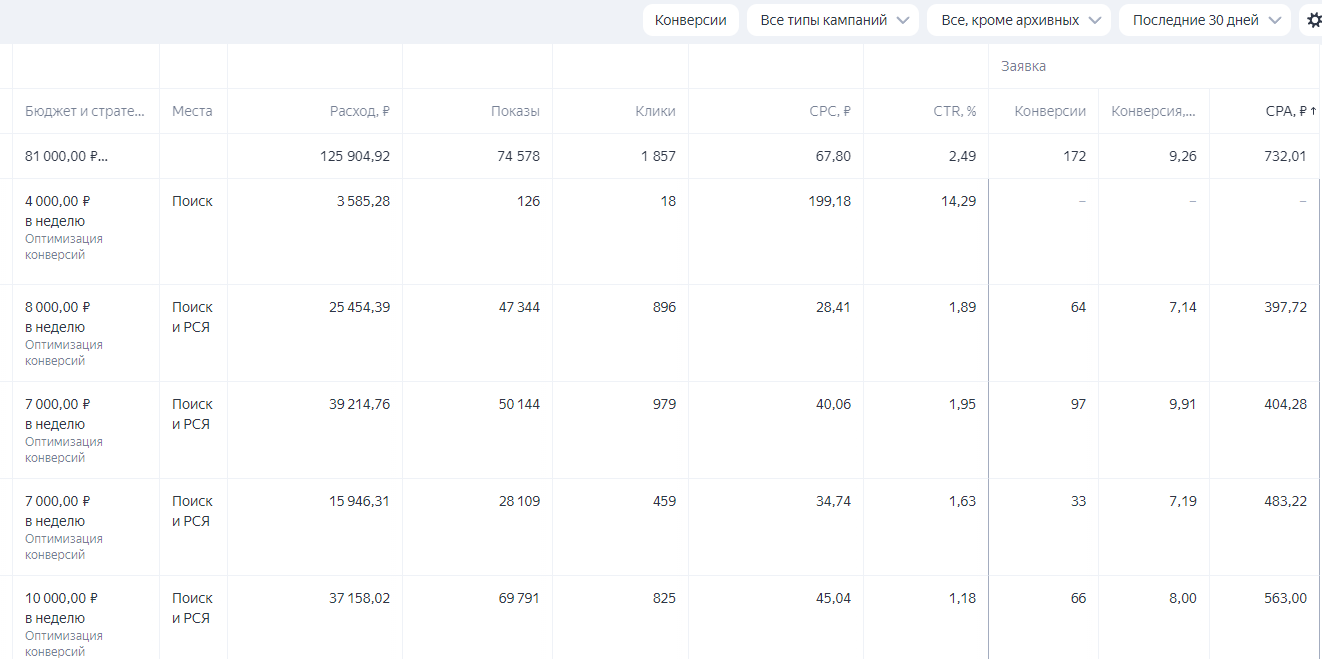This screenshot has width=1322, height=659.
Task: Sort table by Расход, ₽ column
Action: coord(359,111)
